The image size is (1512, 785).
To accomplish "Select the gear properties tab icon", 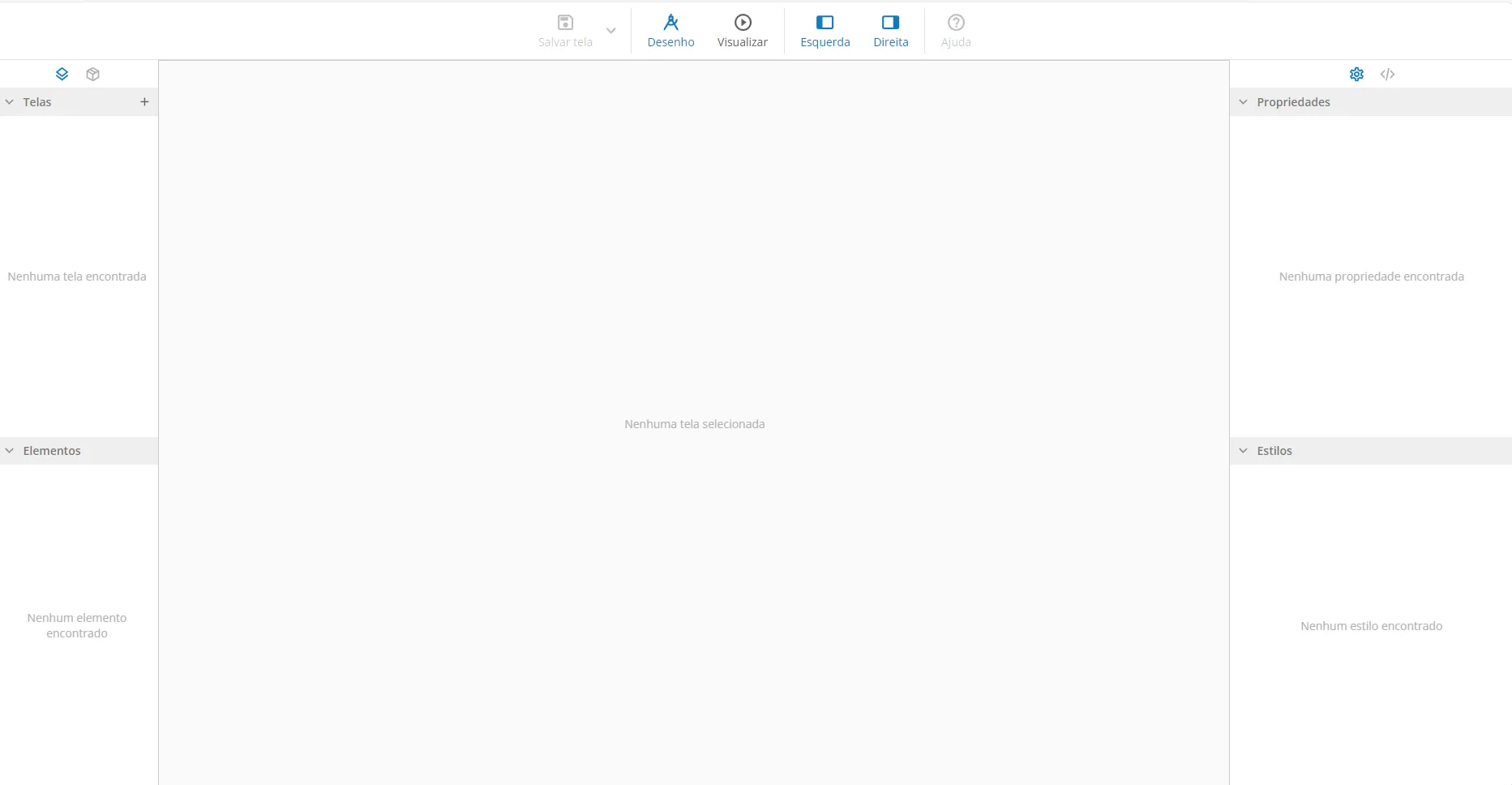I will click(x=1356, y=74).
